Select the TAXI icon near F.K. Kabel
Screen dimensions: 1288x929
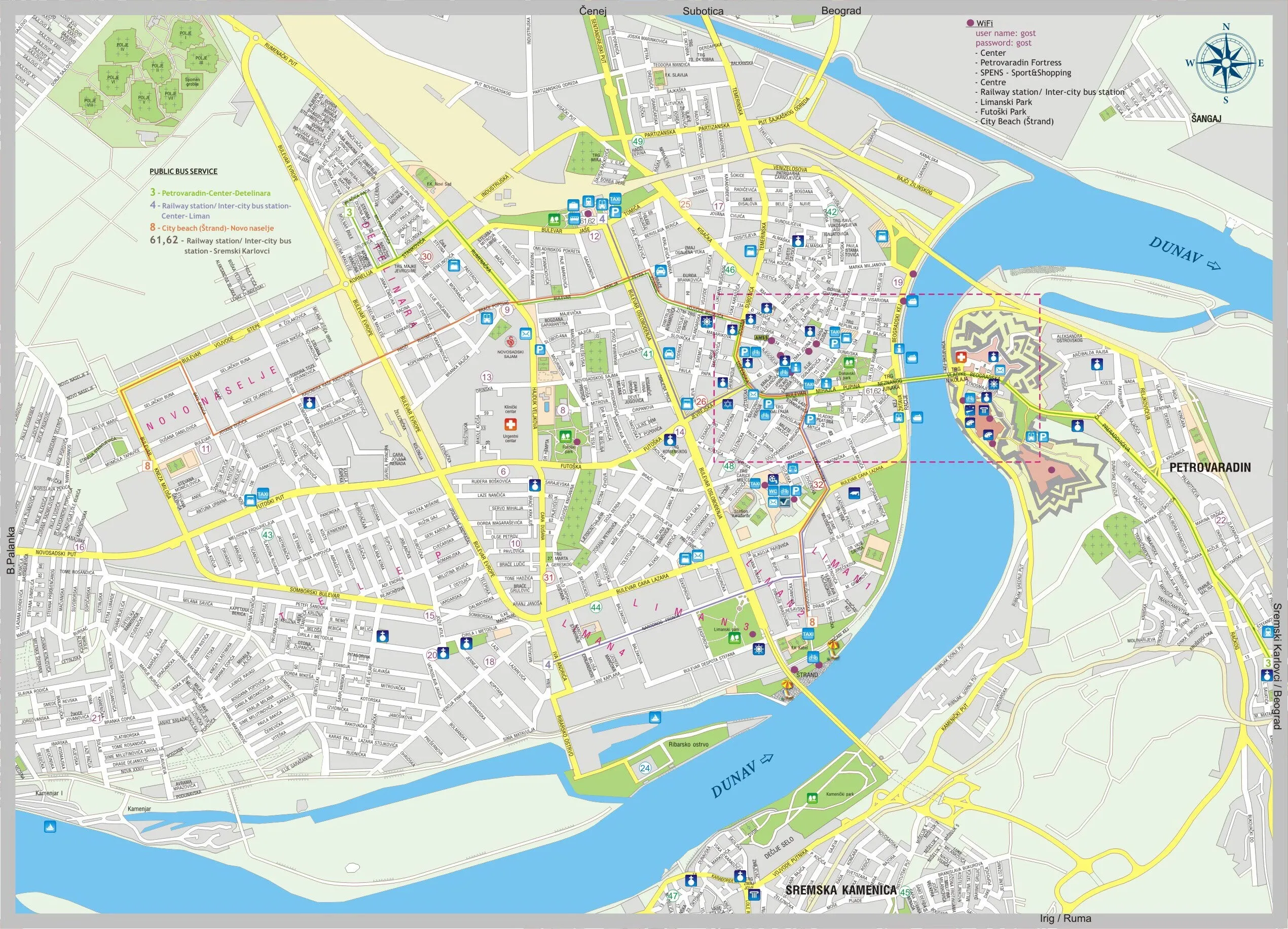(808, 634)
